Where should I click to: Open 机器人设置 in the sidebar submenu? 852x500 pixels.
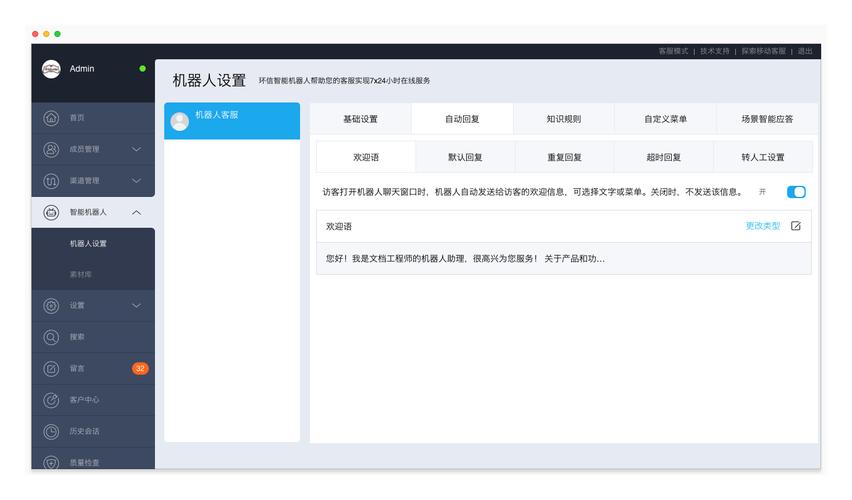[88, 243]
